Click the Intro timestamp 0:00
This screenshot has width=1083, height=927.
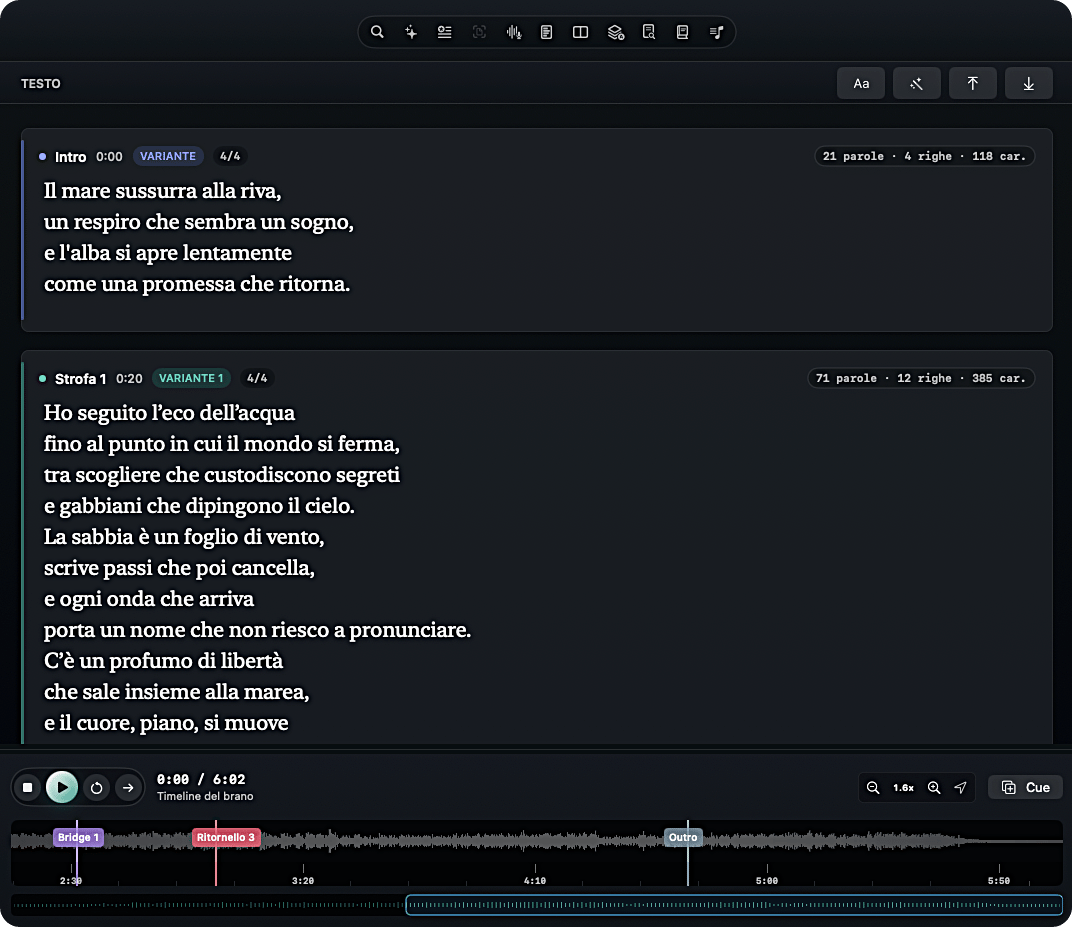pyautogui.click(x=109, y=157)
